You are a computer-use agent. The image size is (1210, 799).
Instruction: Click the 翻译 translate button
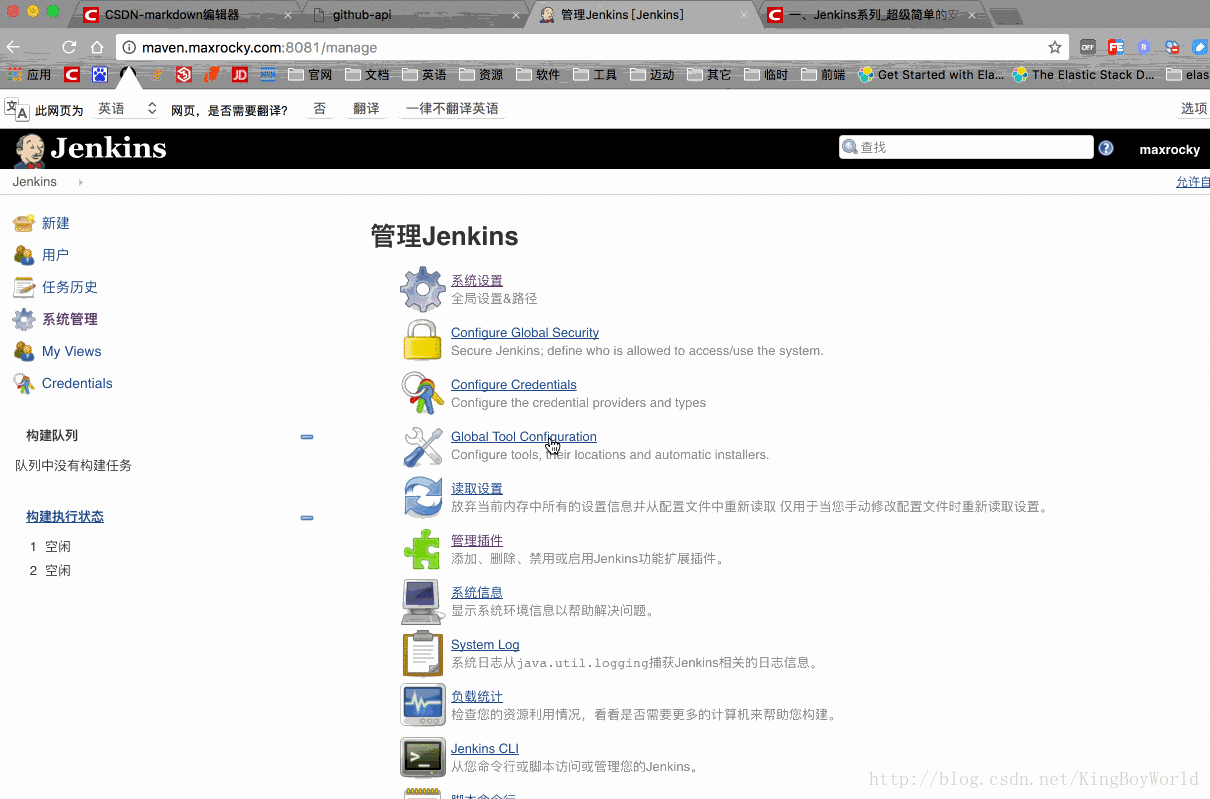[x=366, y=108]
